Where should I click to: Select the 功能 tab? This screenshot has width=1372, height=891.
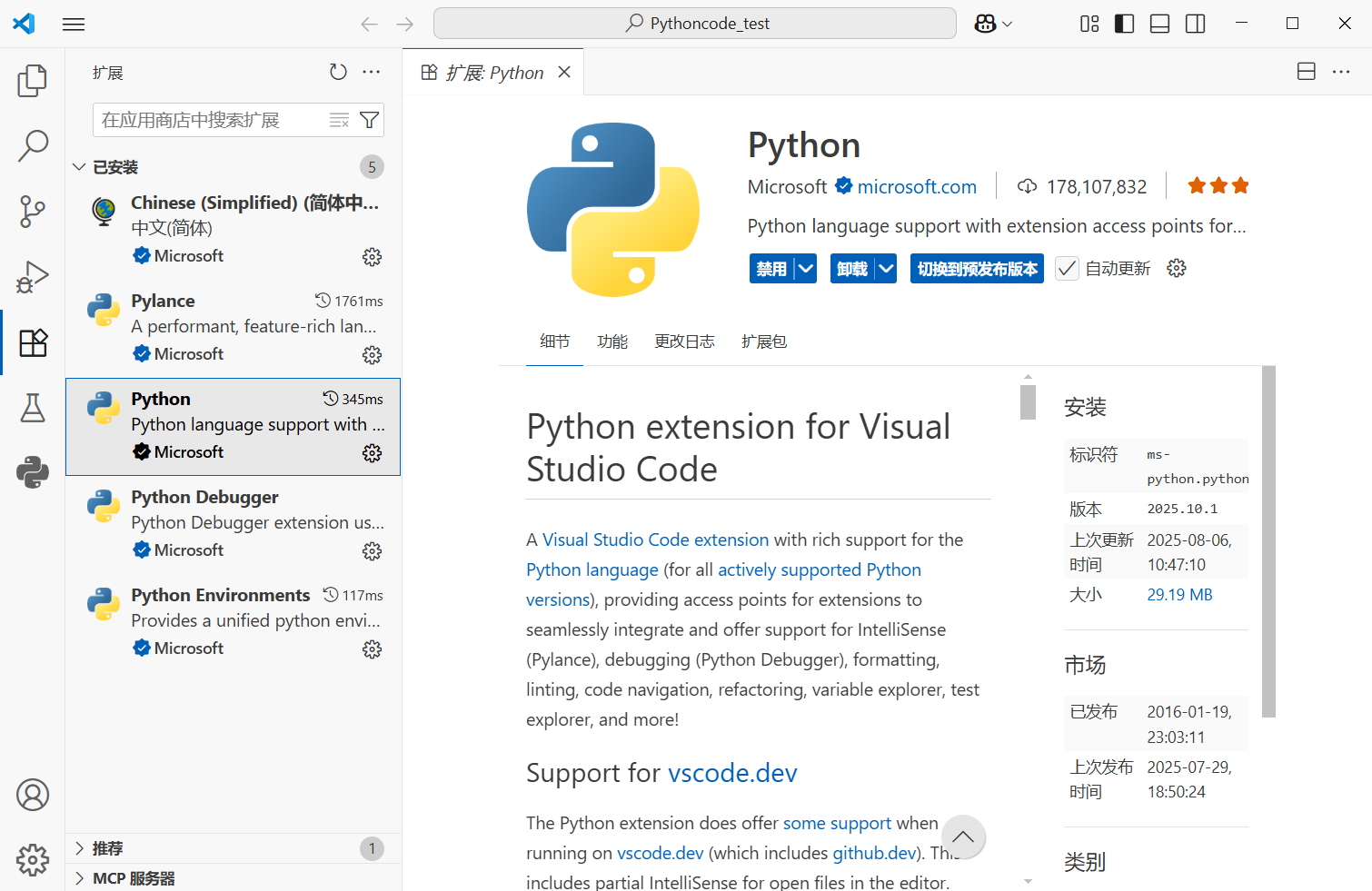(612, 342)
